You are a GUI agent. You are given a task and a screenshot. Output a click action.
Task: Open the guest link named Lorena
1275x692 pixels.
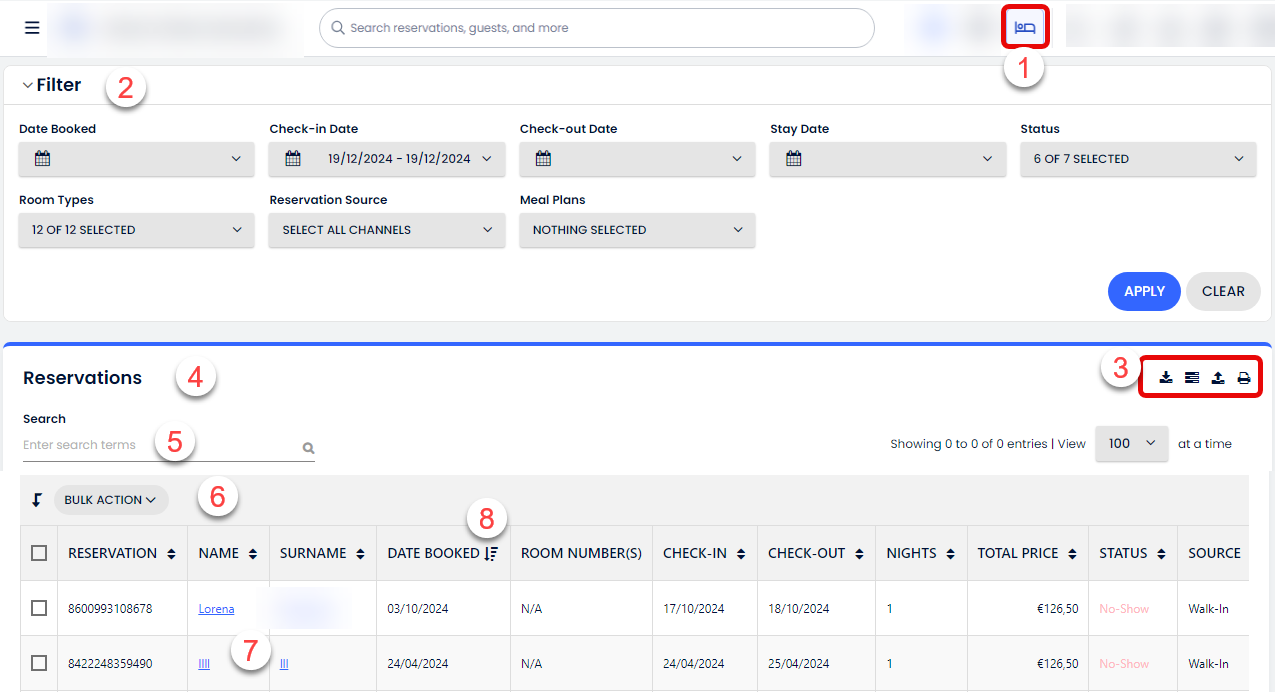point(216,607)
